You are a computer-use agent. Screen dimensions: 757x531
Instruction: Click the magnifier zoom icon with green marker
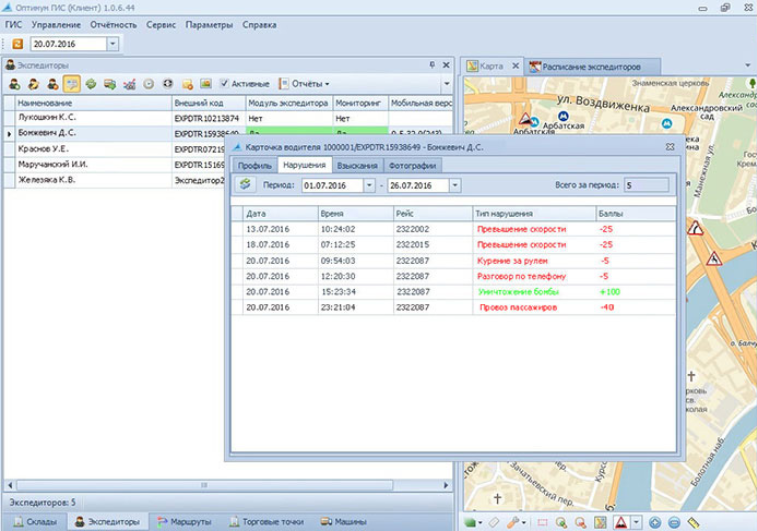[561, 522]
